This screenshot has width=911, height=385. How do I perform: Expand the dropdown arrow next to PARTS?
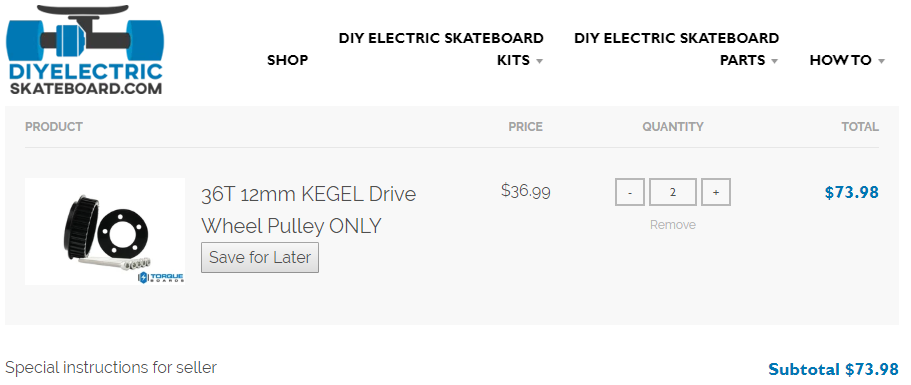(774, 61)
